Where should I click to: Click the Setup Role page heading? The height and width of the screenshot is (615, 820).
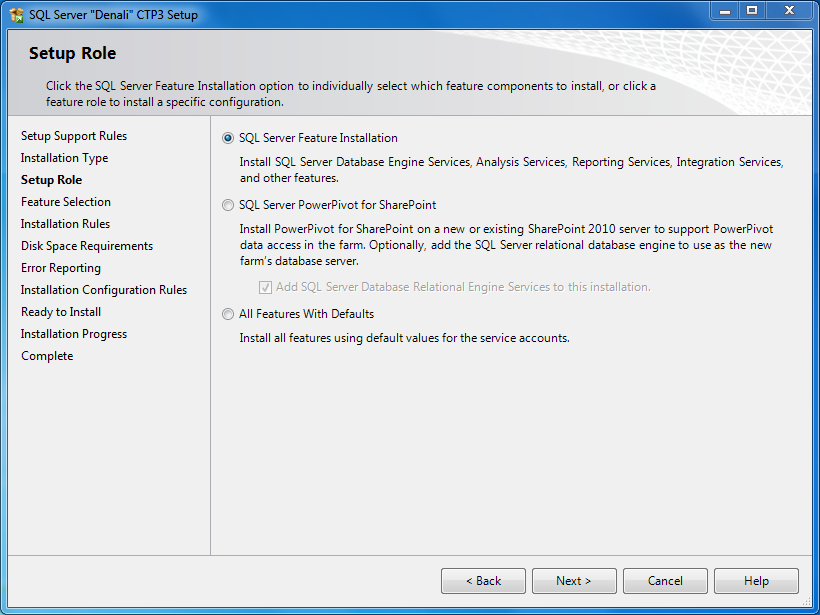[72, 53]
